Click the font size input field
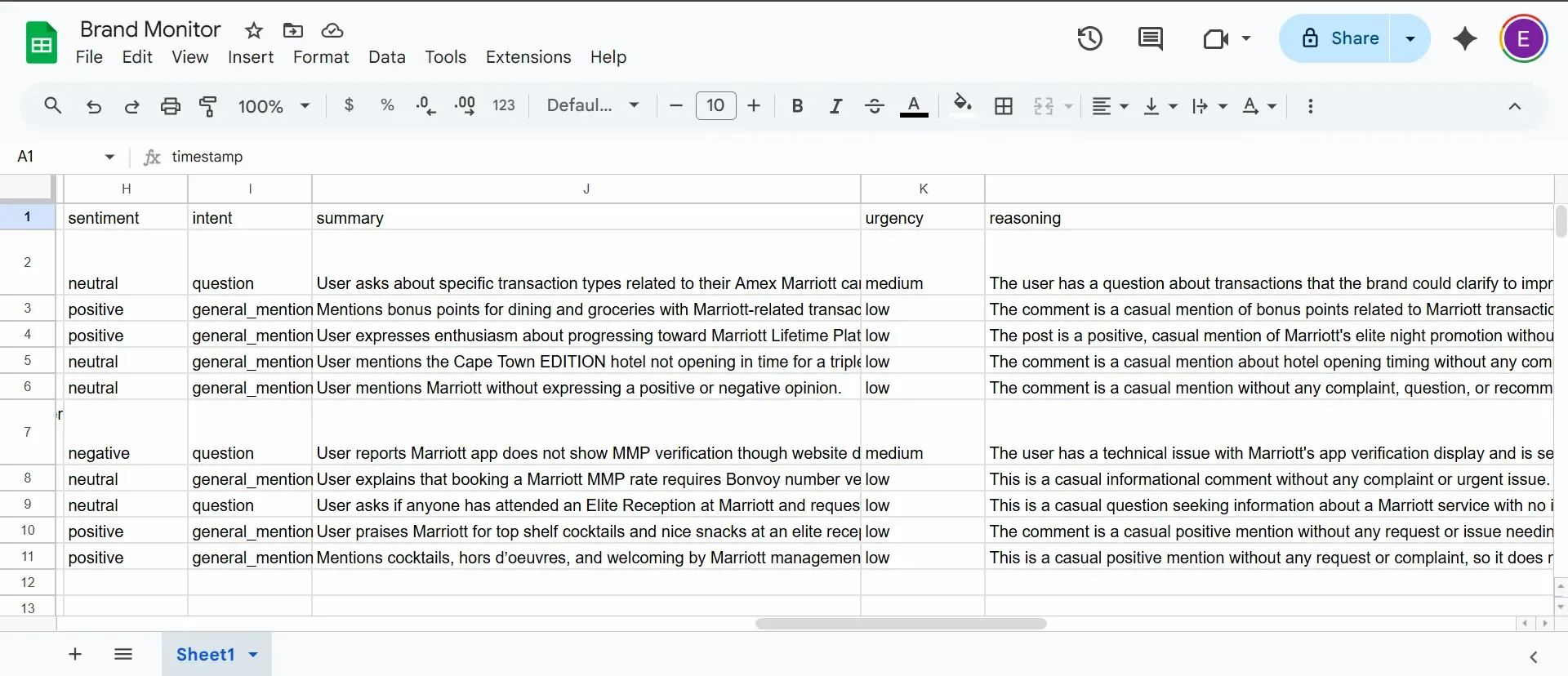 [x=715, y=105]
